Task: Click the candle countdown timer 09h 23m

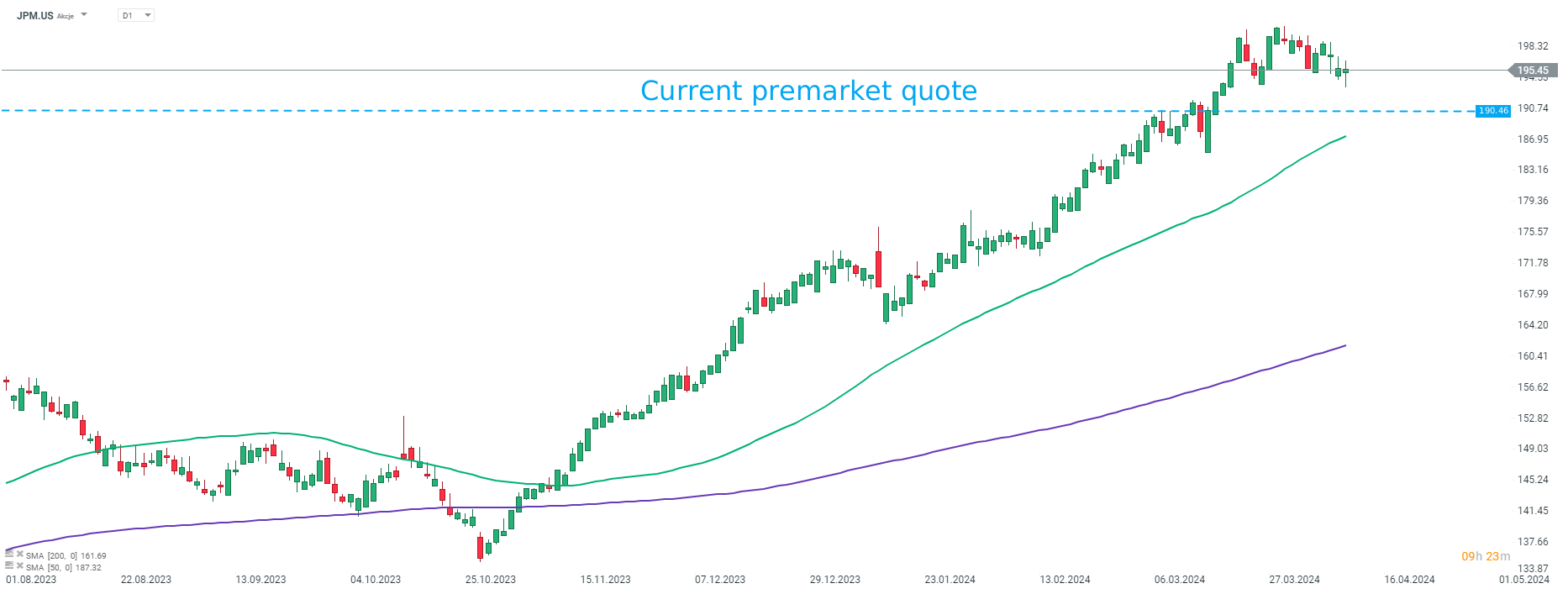Action: coord(1486,556)
